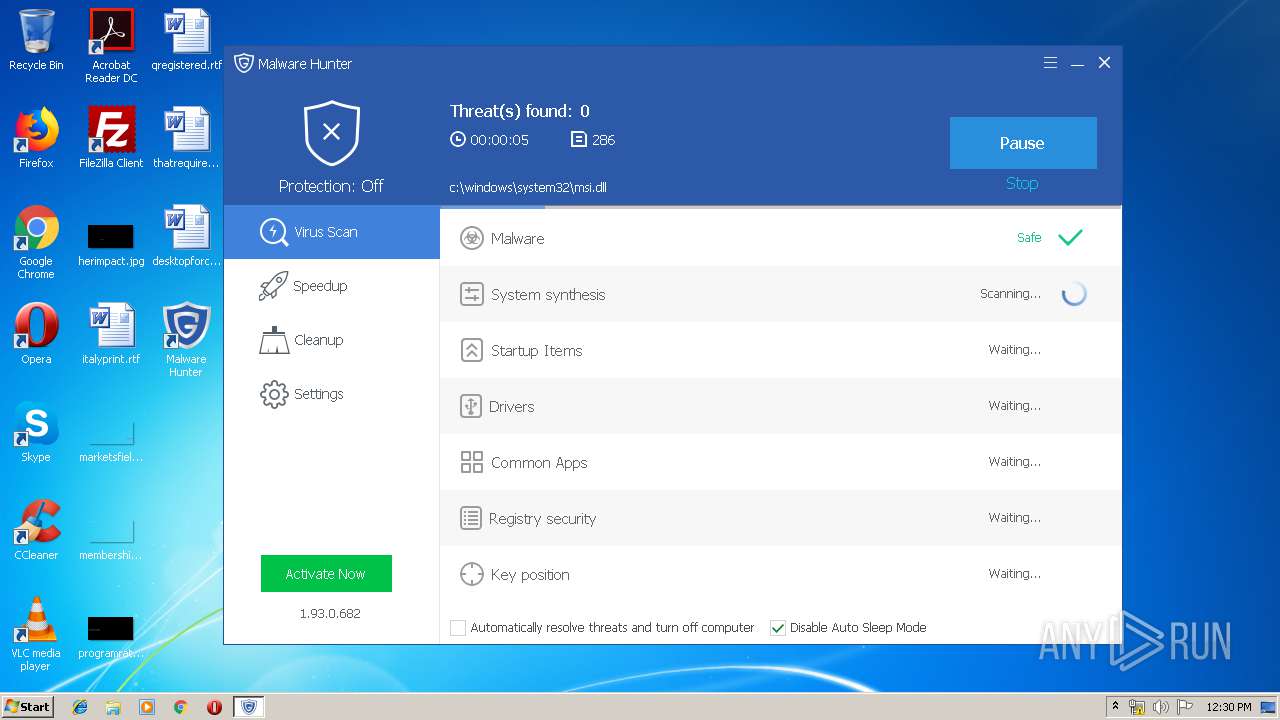Open Malware Hunter desktop shortcut
Viewport: 1280px width, 720px height.
coord(186,340)
